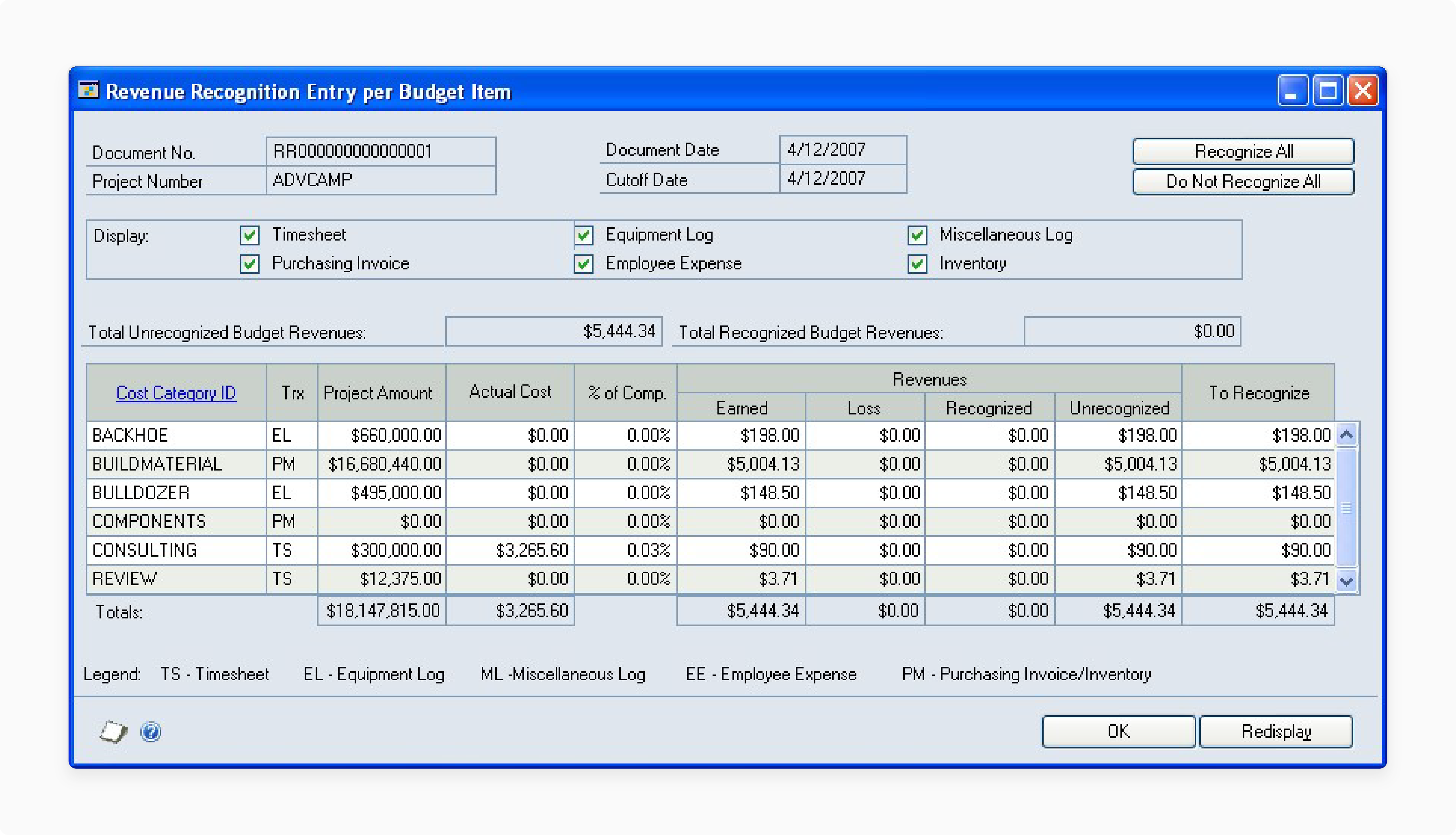1456x835 pixels.
Task: Toggle the Miscellaneous Log checkbox
Action: (917, 235)
